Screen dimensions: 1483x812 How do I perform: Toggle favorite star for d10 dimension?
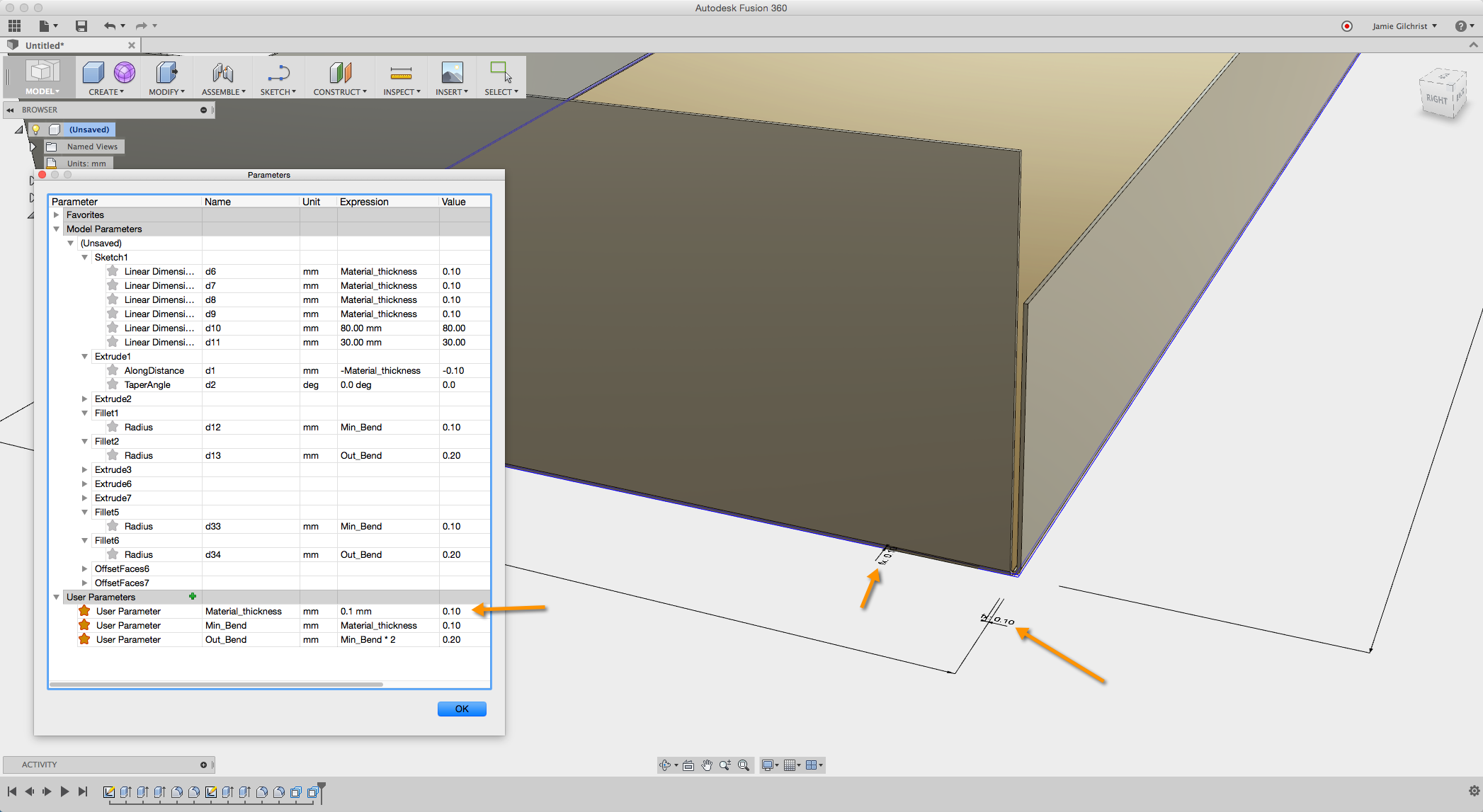pos(113,328)
